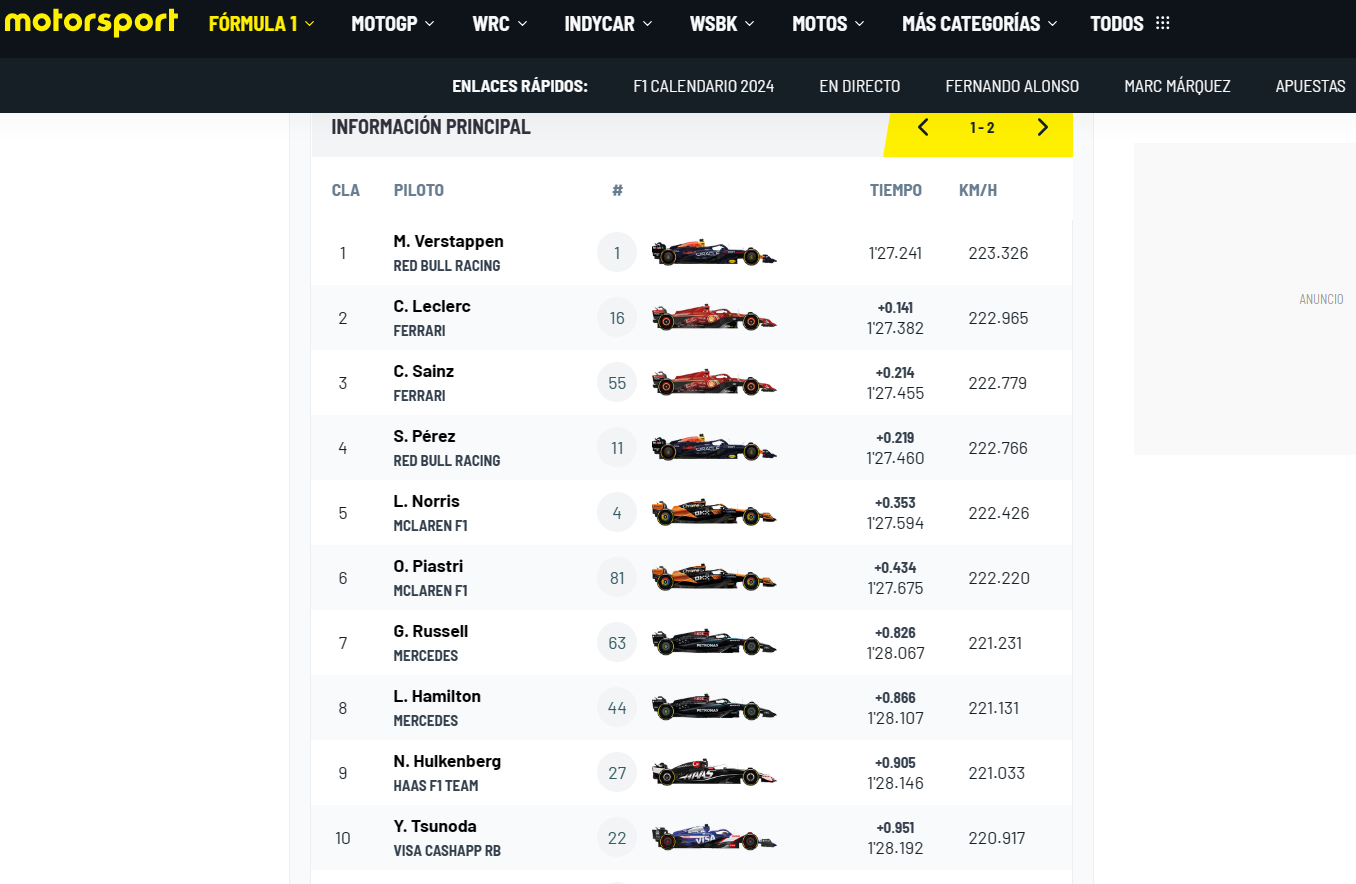
Task: Click the ANUNCIO ad placeholder
Action: point(1321,299)
